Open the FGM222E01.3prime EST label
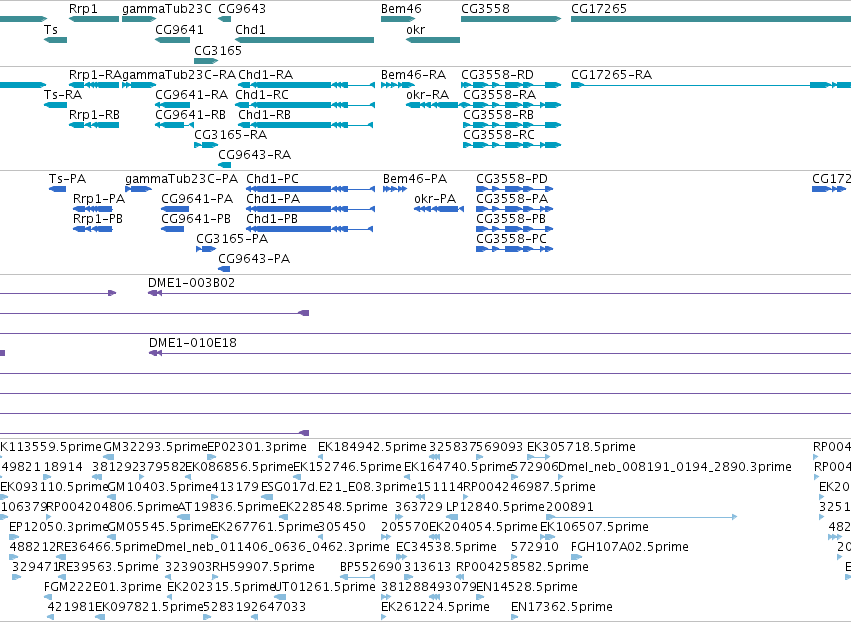Screen dimensions: 851x622 coord(103,586)
